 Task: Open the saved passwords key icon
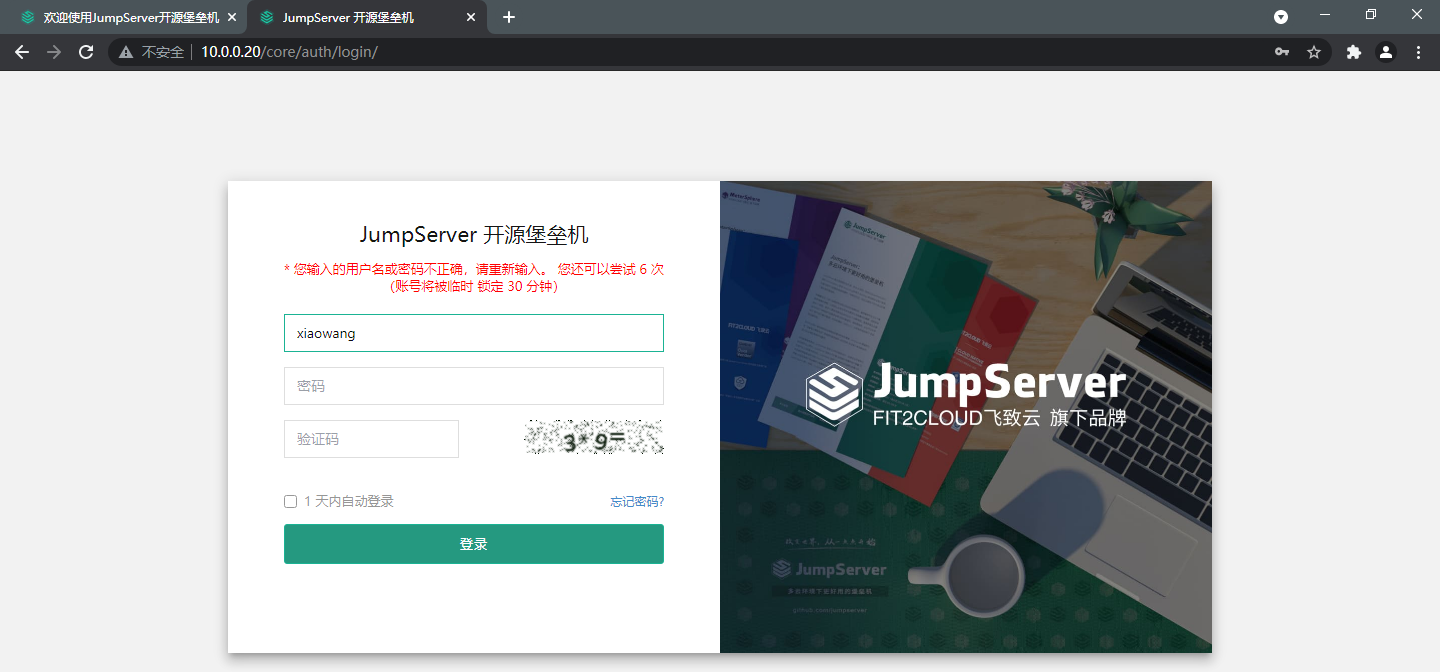click(1282, 52)
